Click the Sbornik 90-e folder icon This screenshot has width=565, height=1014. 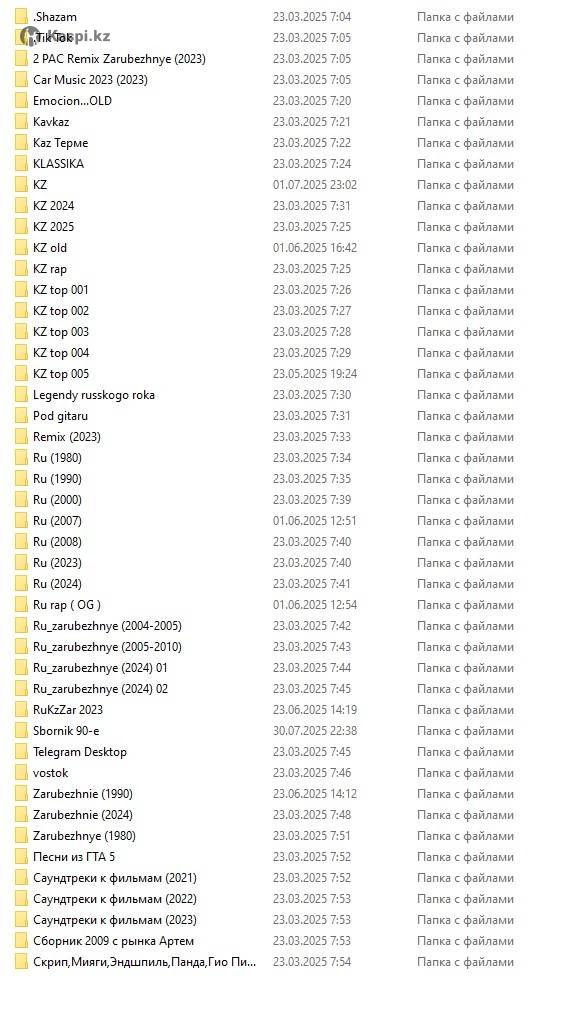tap(21, 731)
